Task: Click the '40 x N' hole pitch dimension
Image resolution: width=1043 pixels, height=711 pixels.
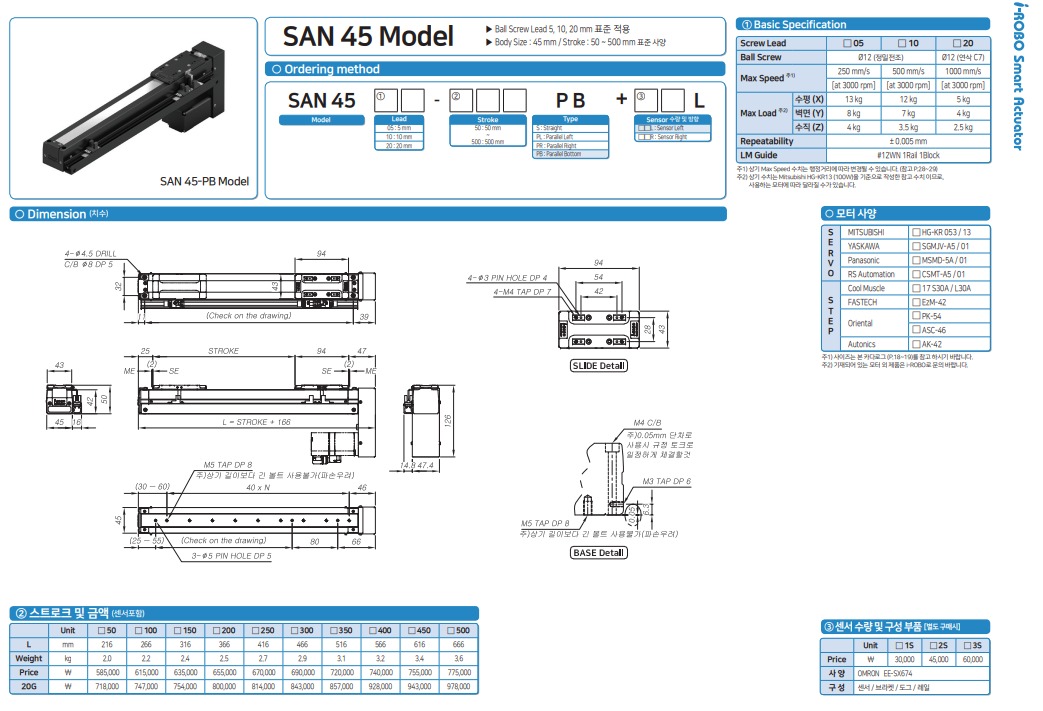Action: point(258,488)
